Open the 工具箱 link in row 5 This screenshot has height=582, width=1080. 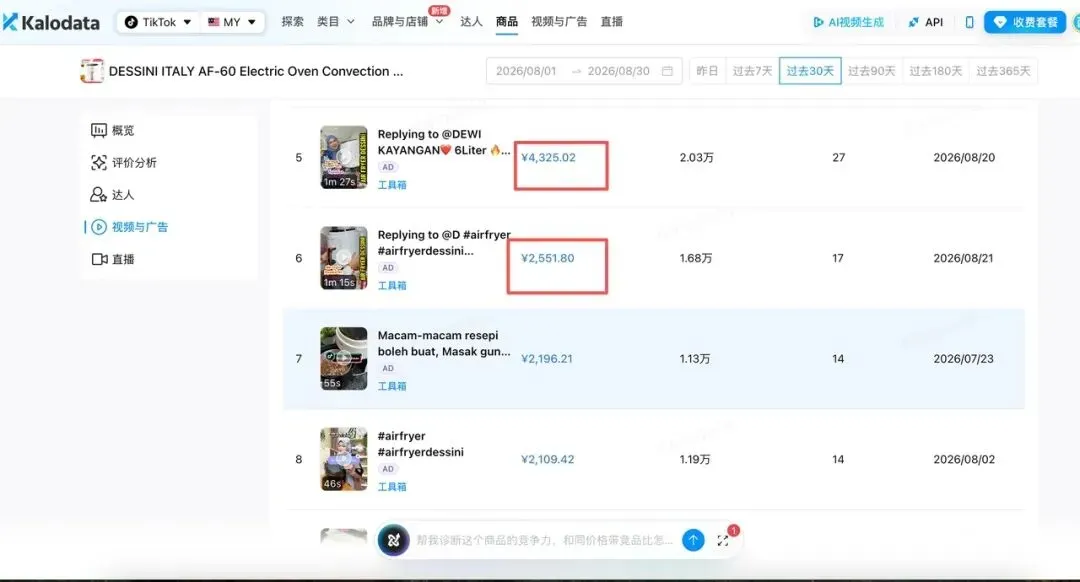[x=392, y=185]
